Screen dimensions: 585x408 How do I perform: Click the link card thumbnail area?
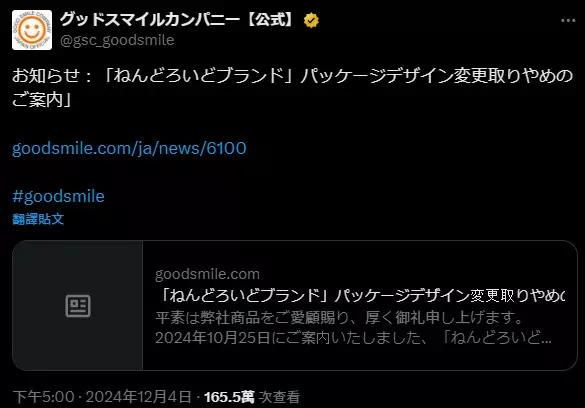[x=78, y=305]
